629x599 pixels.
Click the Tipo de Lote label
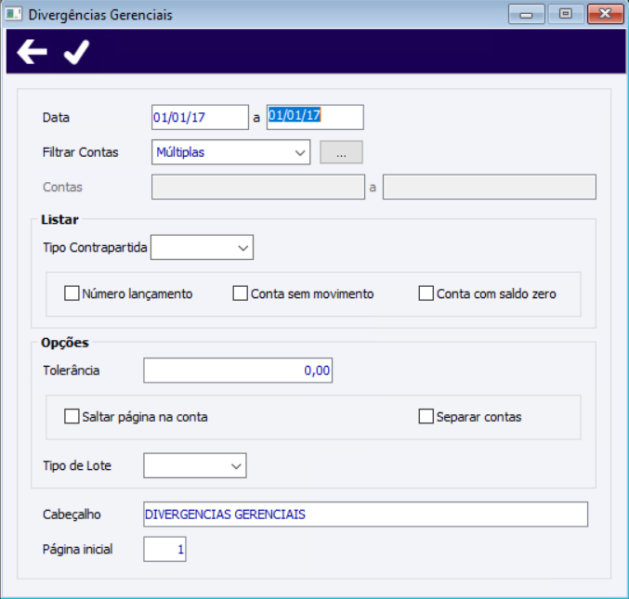tap(77, 466)
